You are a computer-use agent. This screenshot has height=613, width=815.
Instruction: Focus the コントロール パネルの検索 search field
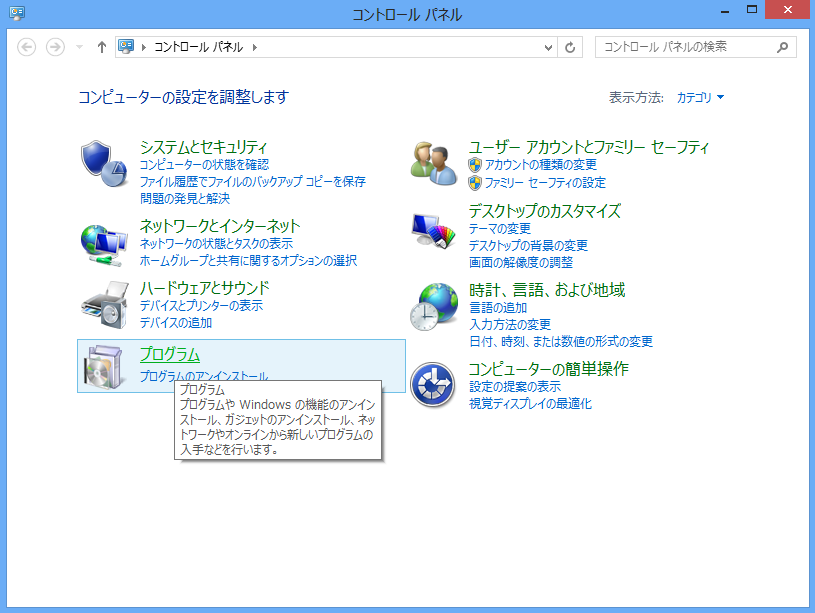tap(695, 47)
